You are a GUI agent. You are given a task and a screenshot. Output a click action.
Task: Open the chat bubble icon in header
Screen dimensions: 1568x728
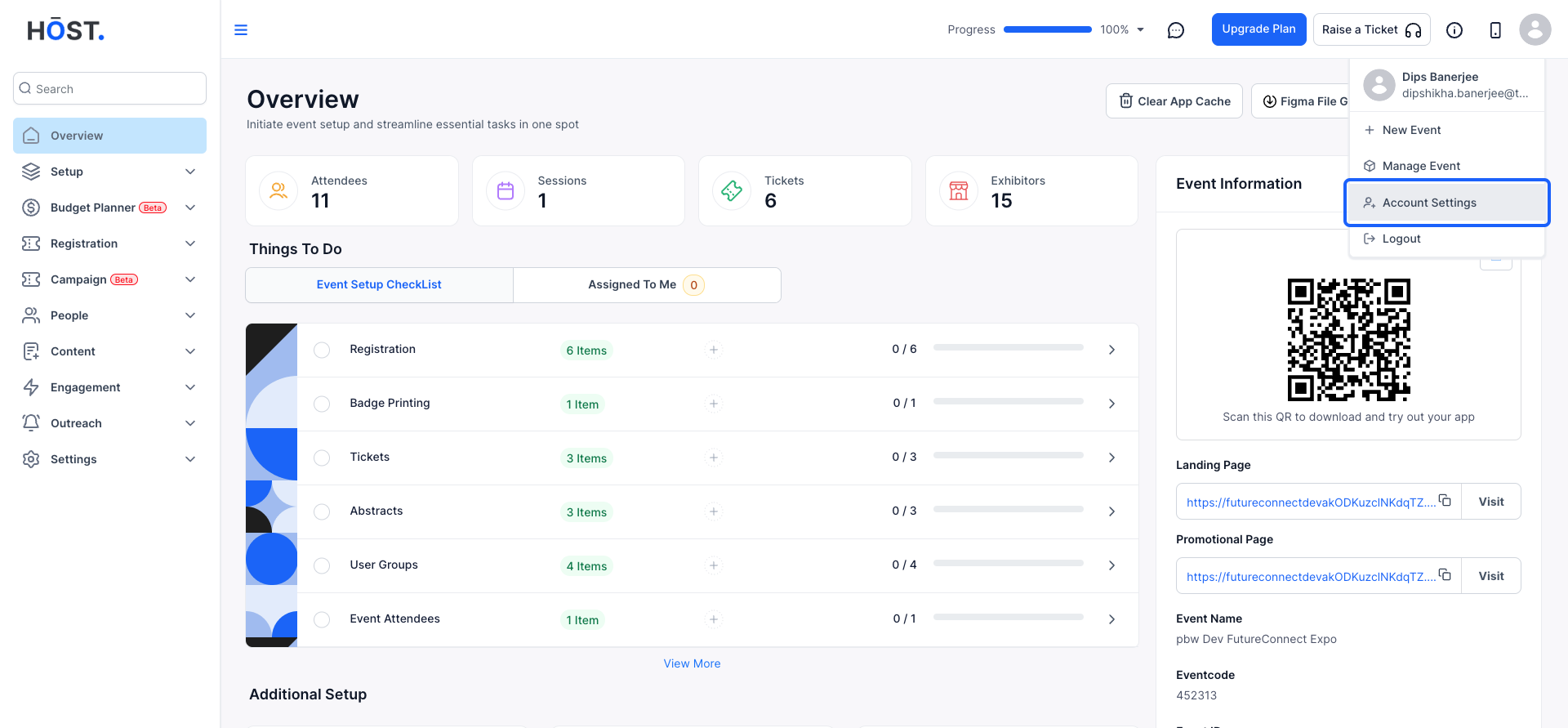tap(1176, 30)
